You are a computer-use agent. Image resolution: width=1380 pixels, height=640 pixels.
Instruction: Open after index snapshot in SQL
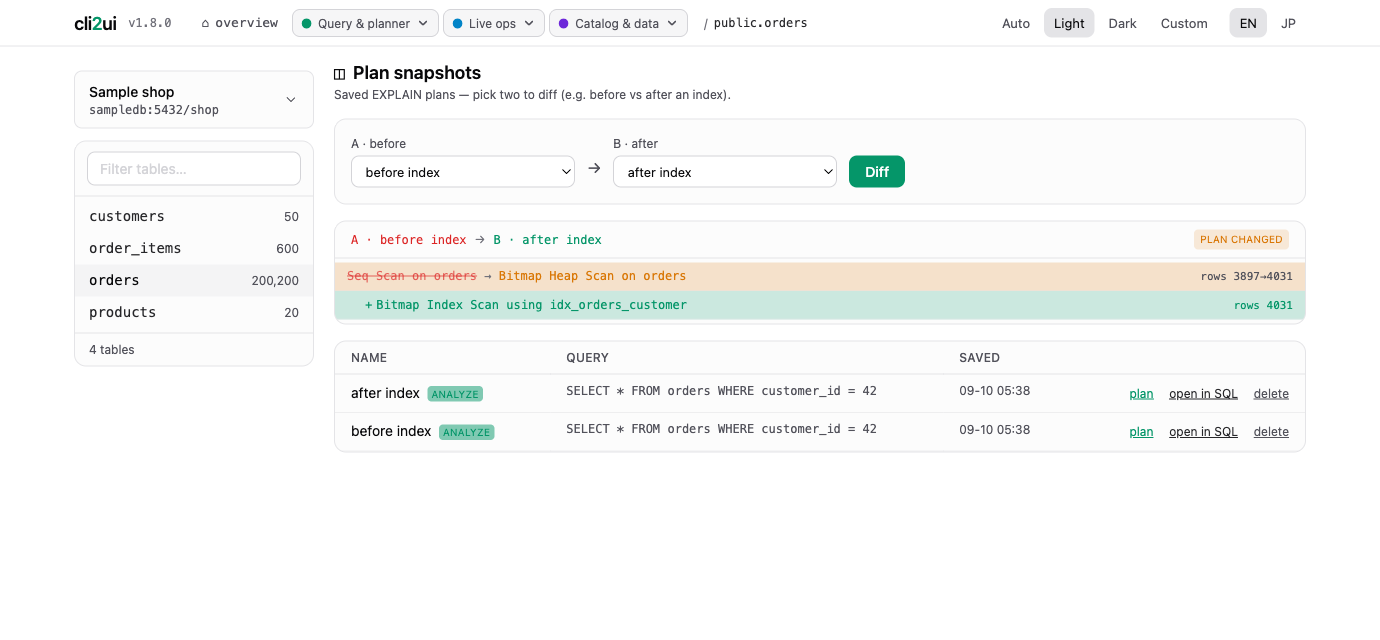click(x=1203, y=394)
